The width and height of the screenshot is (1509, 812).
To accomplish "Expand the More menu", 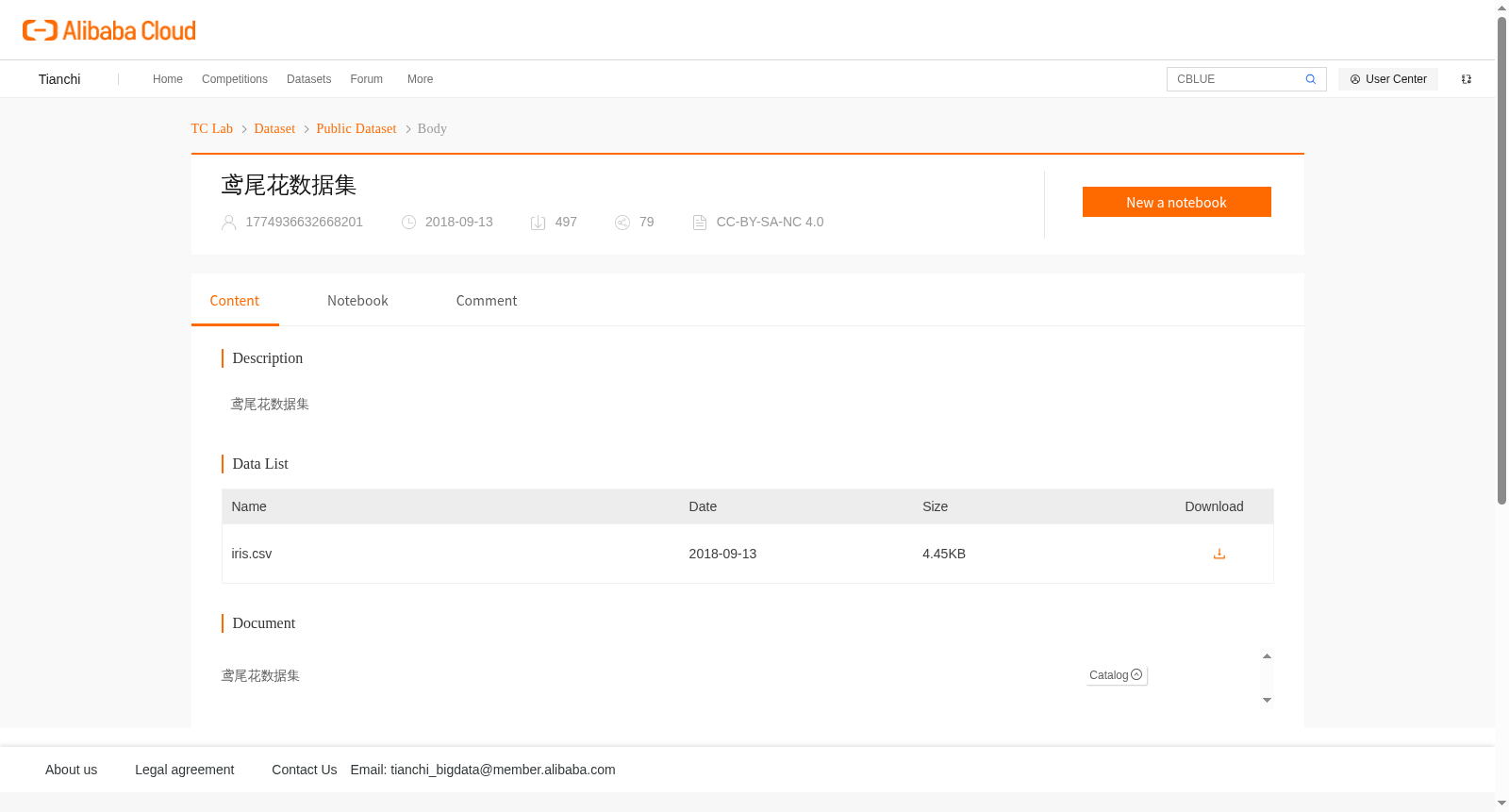I will pyautogui.click(x=421, y=79).
